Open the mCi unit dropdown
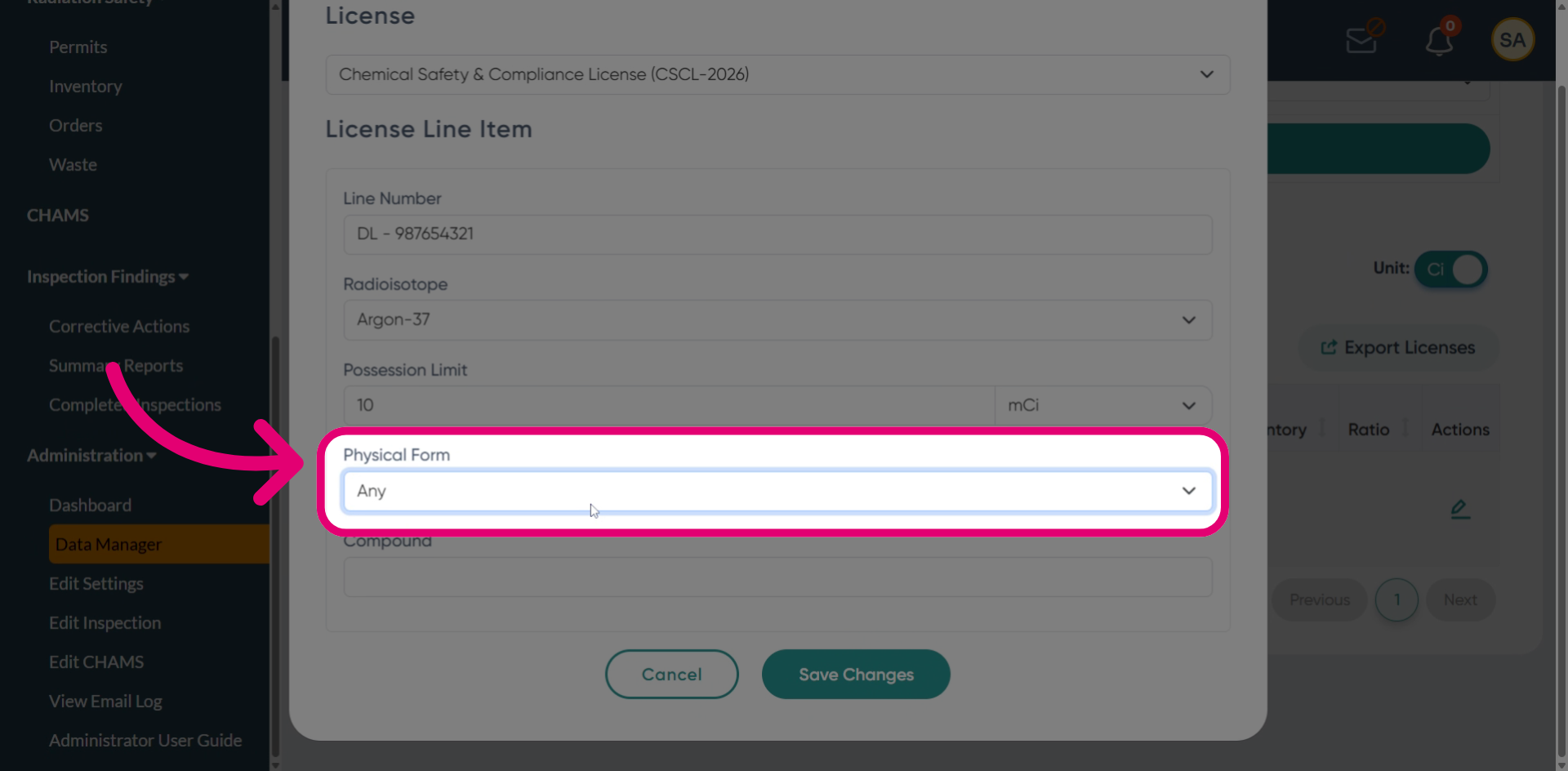Screen dimensions: 1568x771 click(1102, 405)
